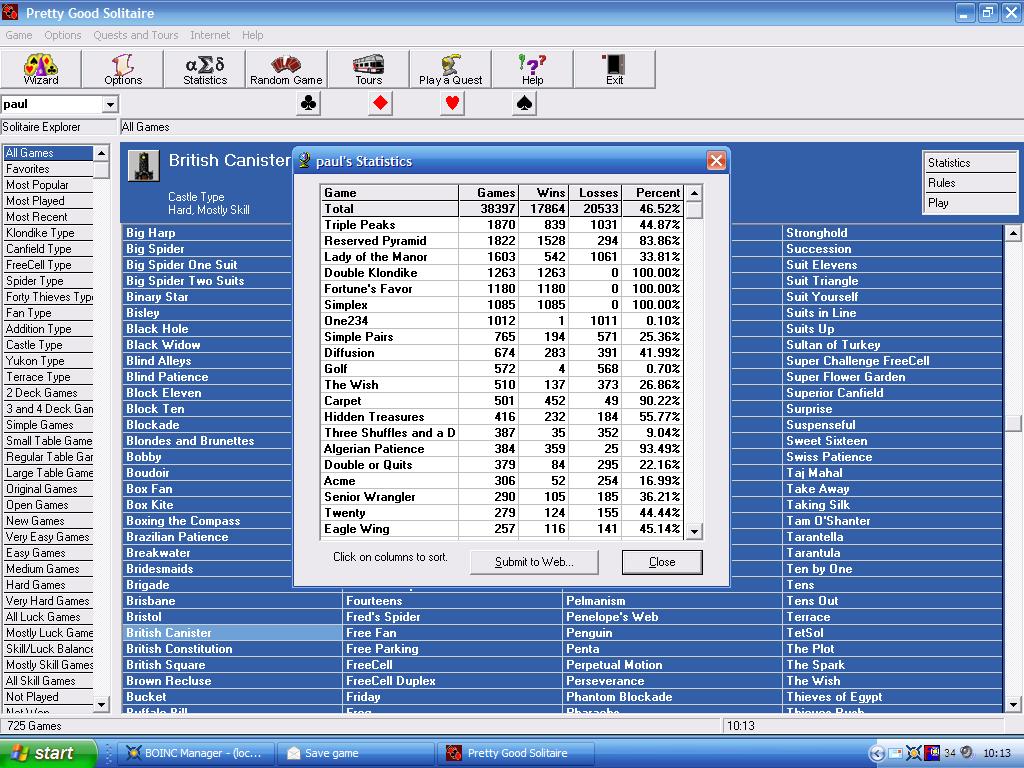Open the player name dropdown showing paul

click(110, 104)
